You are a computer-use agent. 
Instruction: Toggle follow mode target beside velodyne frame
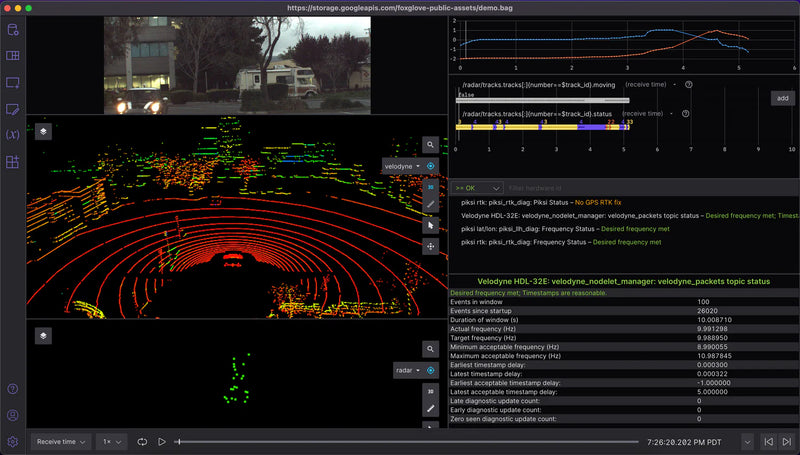tap(431, 166)
